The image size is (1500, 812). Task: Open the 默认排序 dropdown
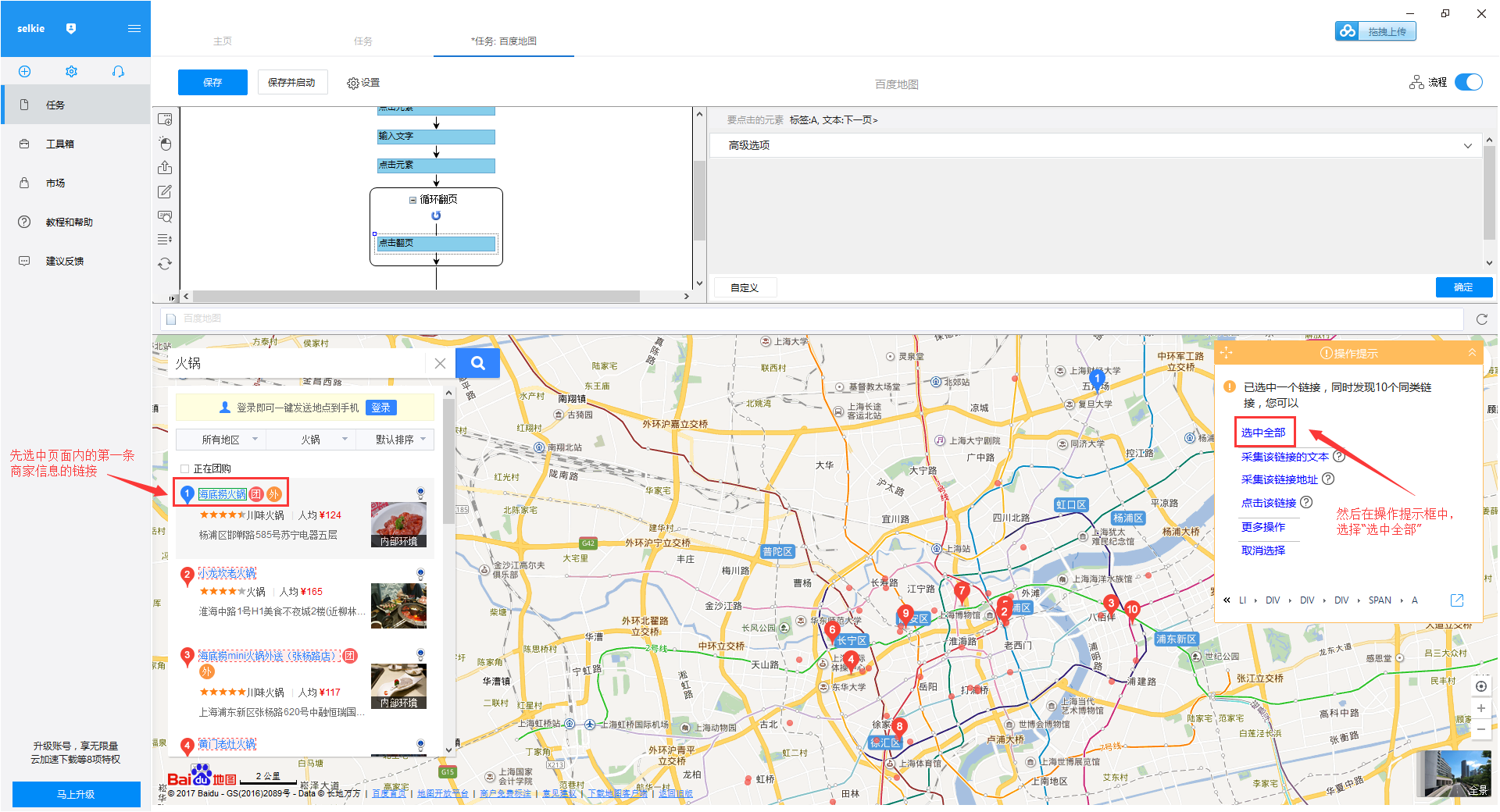point(395,440)
